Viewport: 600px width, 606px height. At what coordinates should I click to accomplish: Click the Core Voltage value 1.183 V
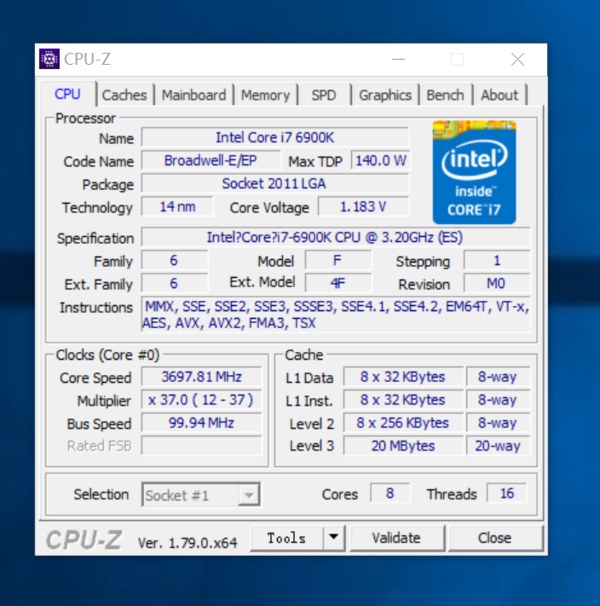pyautogui.click(x=363, y=206)
